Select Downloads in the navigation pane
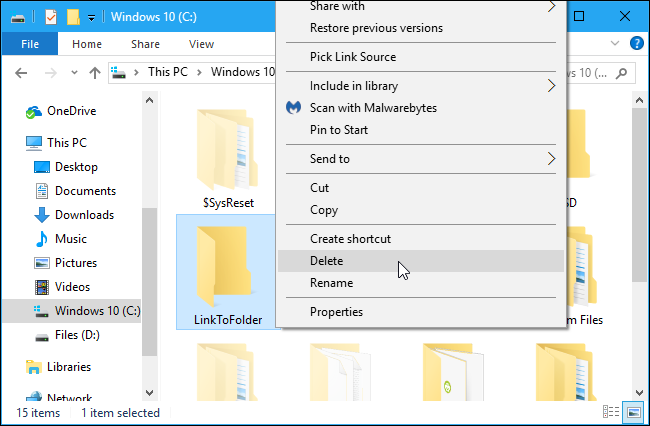Image resolution: width=650 pixels, height=426 pixels. (x=84, y=215)
